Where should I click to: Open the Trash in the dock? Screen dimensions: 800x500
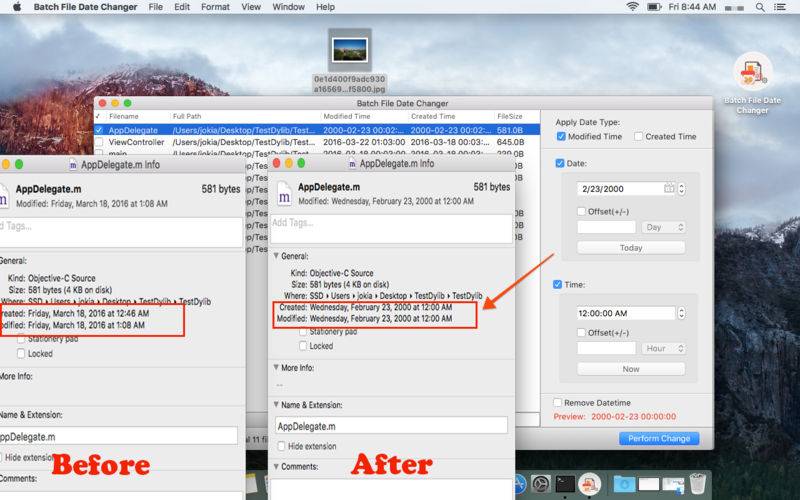697,483
